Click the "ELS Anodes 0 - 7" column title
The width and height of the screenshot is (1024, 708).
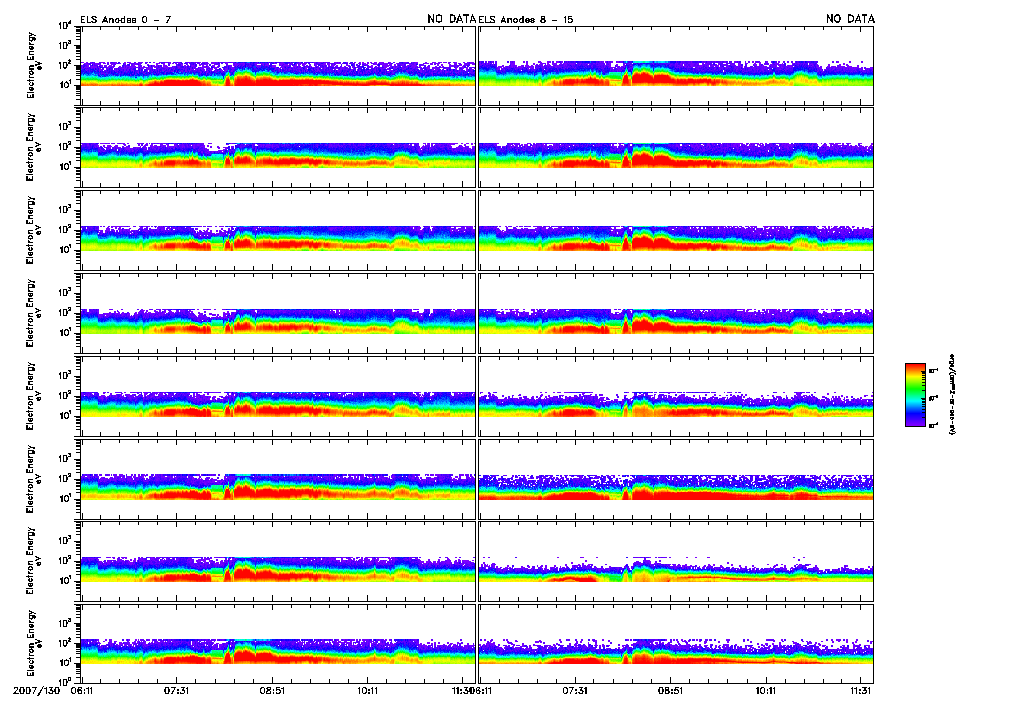(x=125, y=20)
